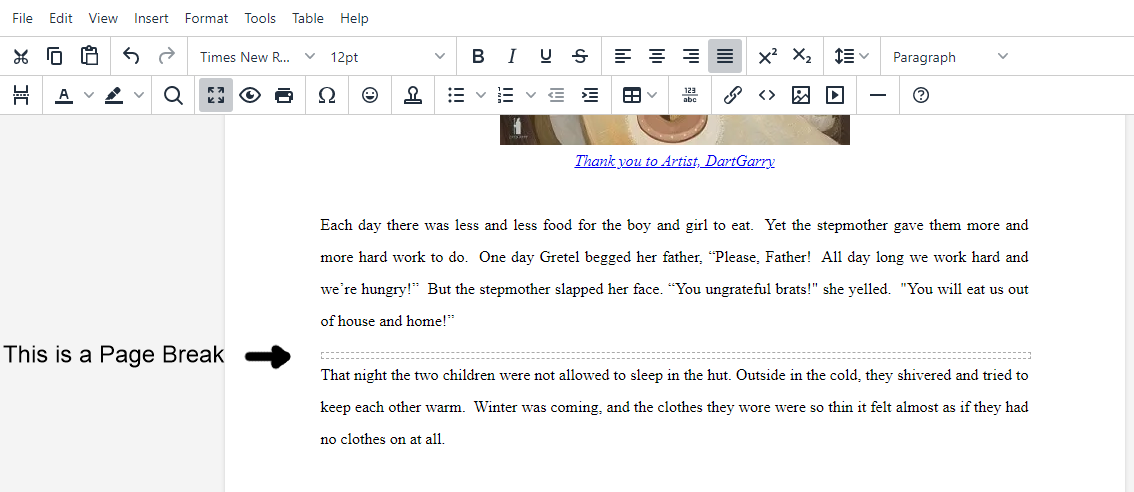Open the Times New Roman font dropdown
The image size is (1134, 492).
(x=257, y=56)
